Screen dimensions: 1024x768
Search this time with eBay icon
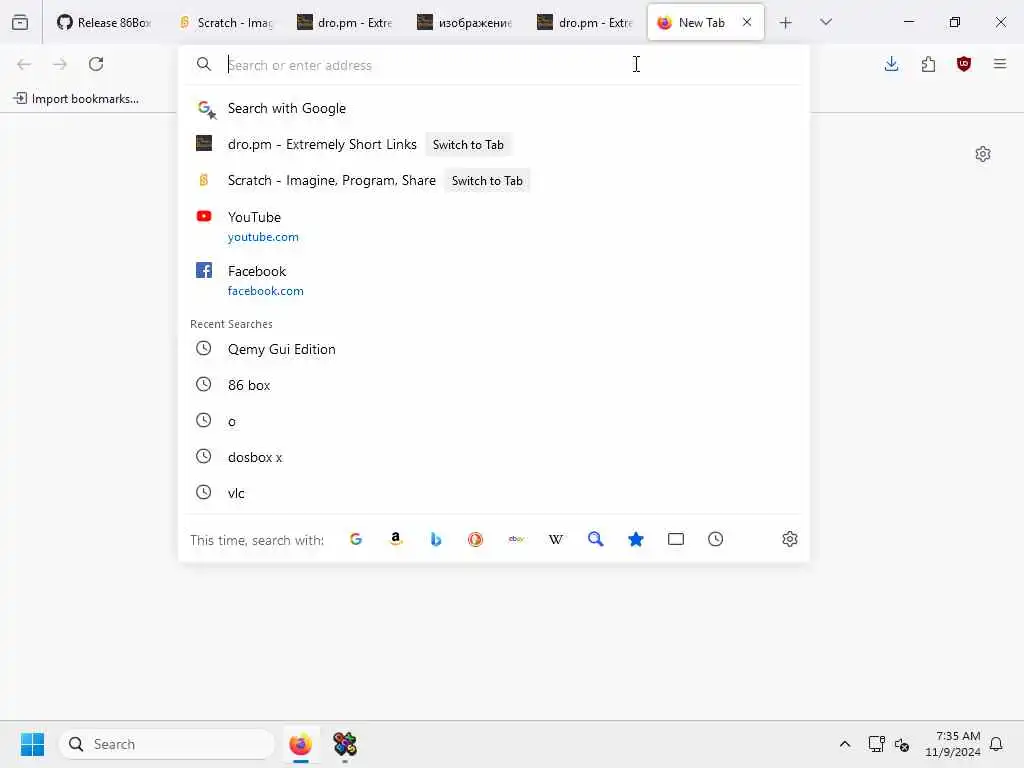516,539
